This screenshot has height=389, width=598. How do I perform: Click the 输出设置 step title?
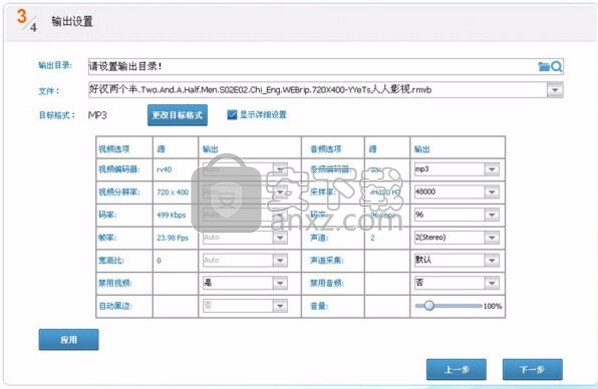click(x=72, y=21)
